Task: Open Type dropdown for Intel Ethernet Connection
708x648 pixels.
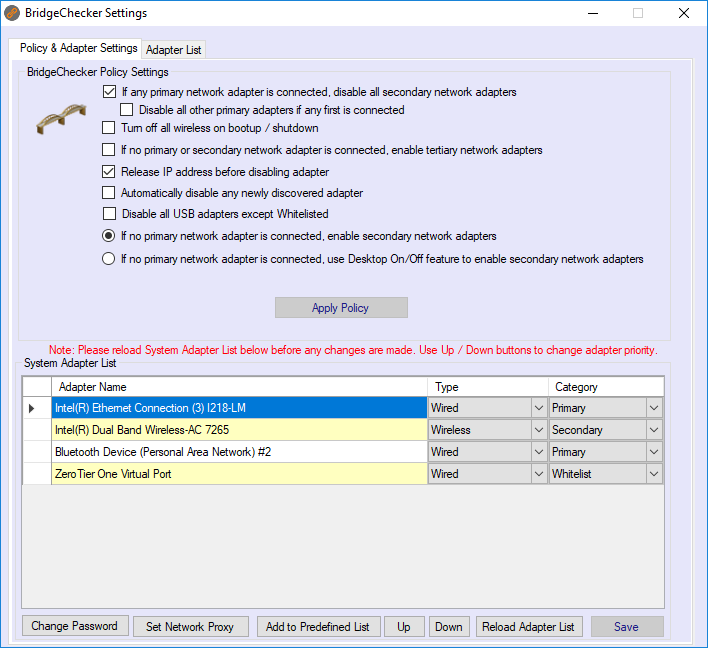Action: [x=538, y=408]
